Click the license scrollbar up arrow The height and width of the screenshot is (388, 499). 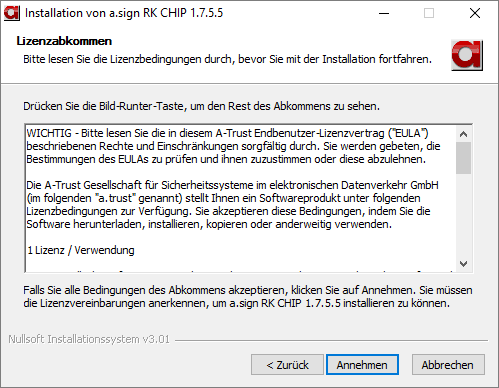[x=463, y=134]
